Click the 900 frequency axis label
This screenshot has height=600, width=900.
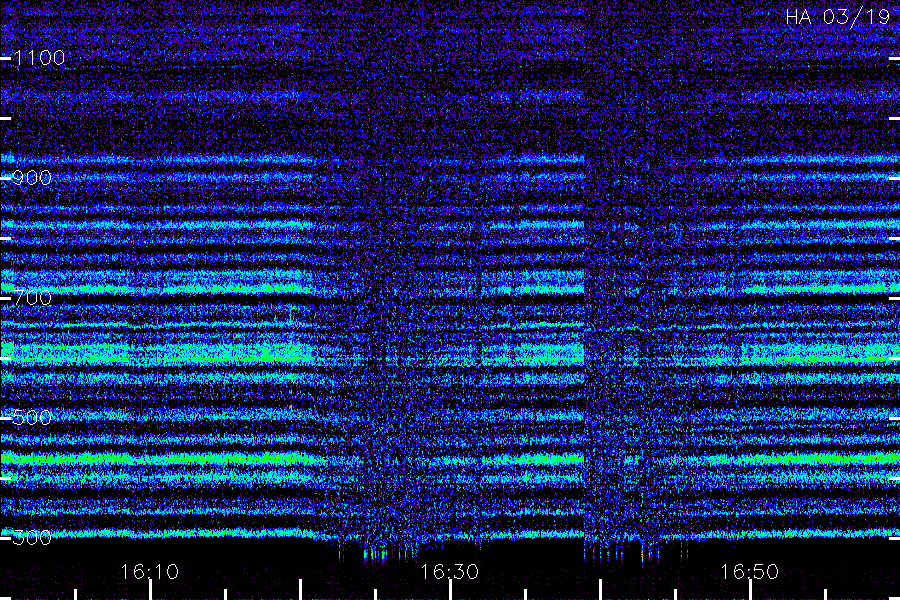click(x=32, y=178)
